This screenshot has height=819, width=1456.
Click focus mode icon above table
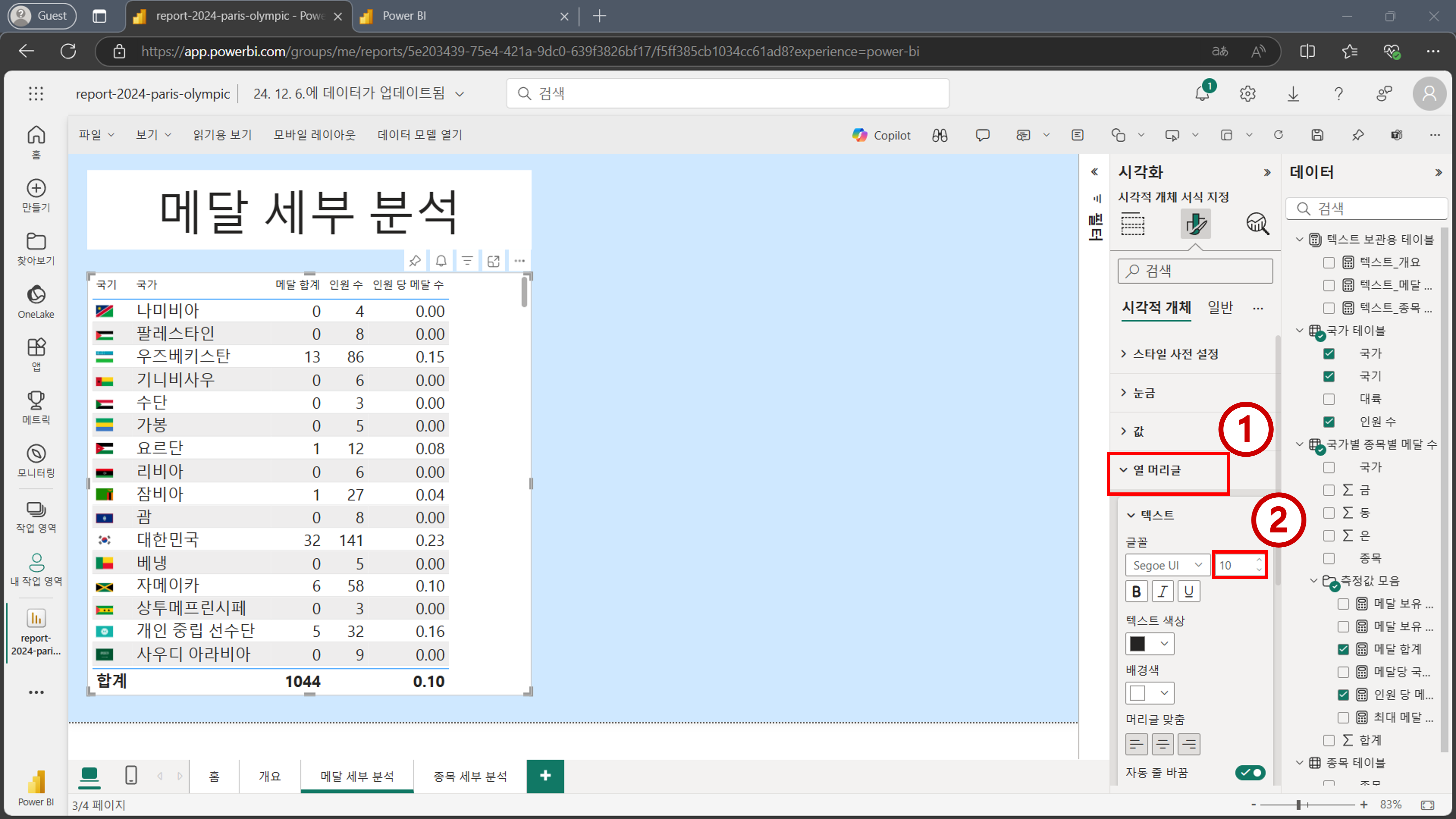(x=493, y=260)
